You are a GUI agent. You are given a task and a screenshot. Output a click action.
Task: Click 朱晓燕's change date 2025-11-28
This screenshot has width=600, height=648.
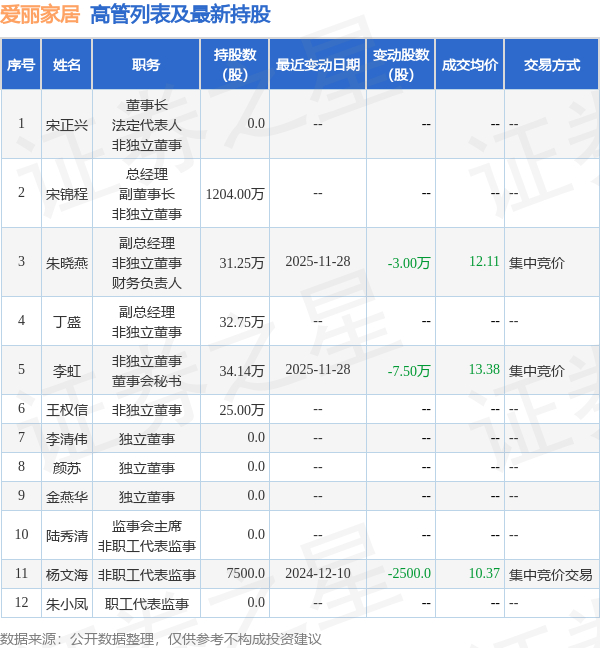pos(318,262)
